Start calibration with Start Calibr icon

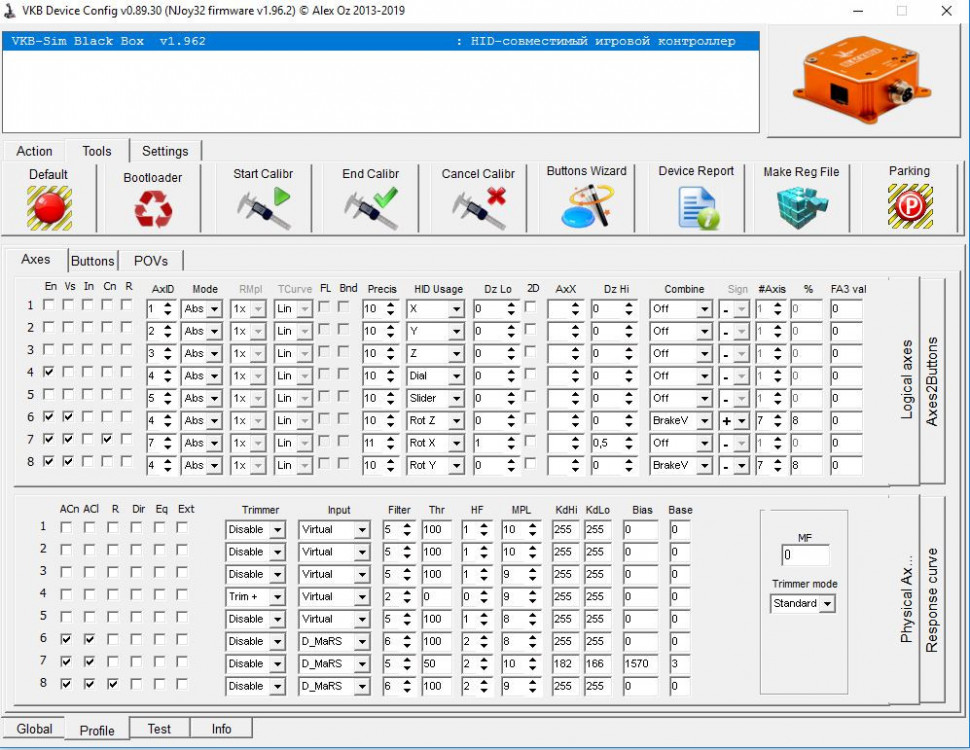coord(263,208)
